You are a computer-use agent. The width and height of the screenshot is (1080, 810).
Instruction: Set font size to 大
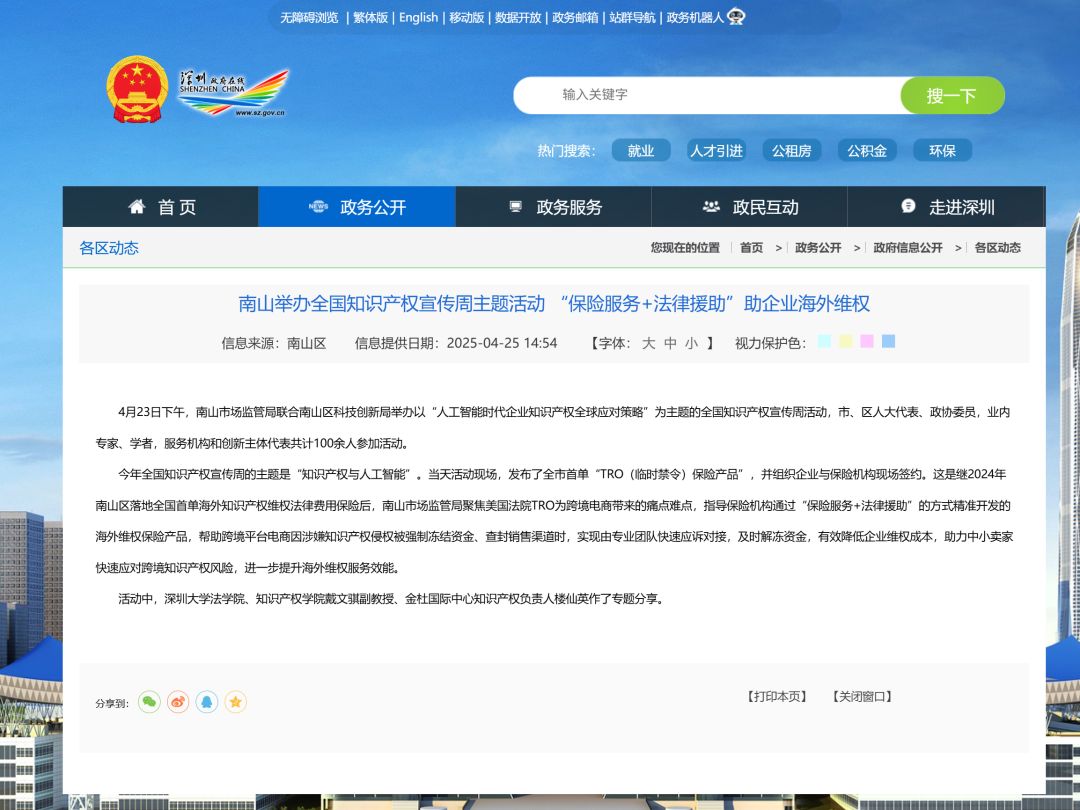tap(648, 343)
